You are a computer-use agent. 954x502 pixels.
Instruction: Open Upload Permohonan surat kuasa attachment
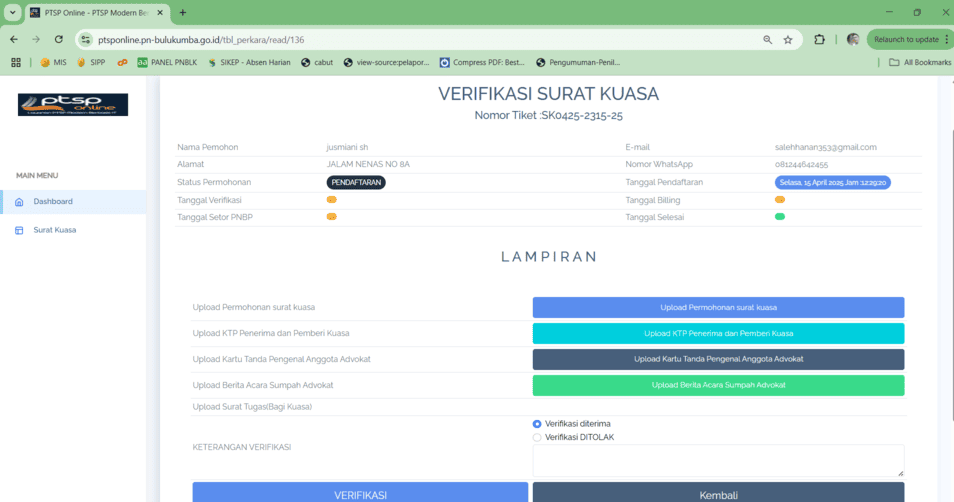[718, 307]
